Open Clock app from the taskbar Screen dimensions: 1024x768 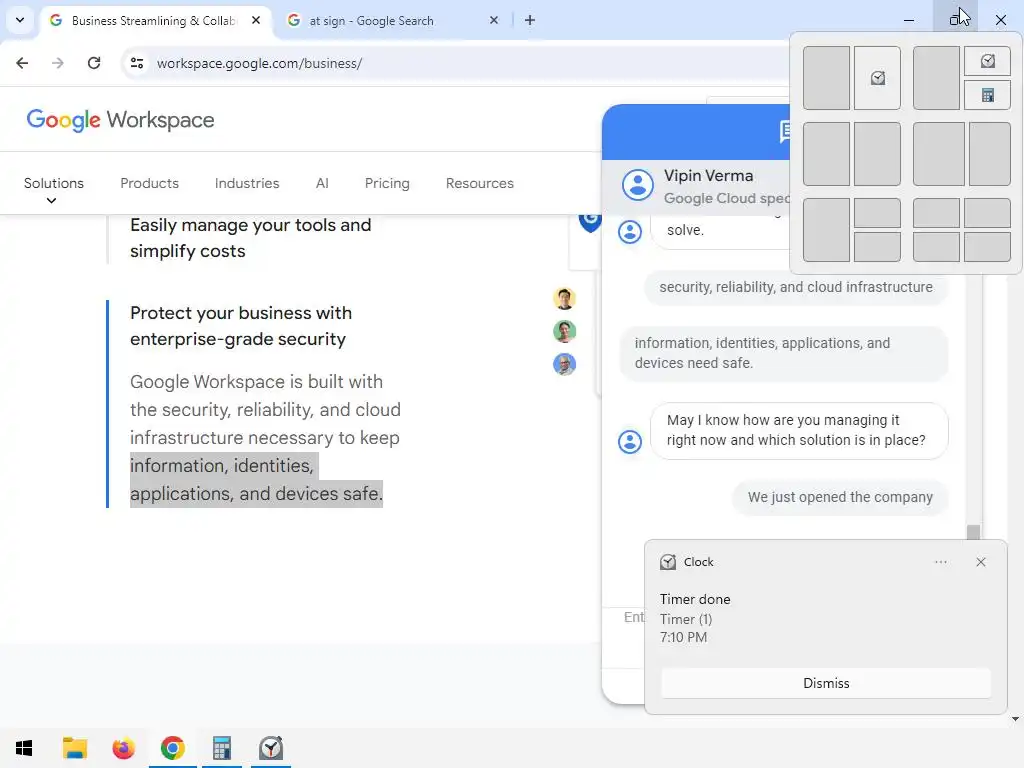point(270,748)
